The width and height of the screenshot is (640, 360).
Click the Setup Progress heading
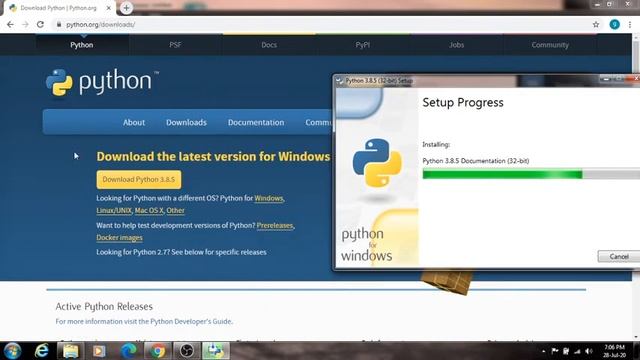click(x=463, y=102)
